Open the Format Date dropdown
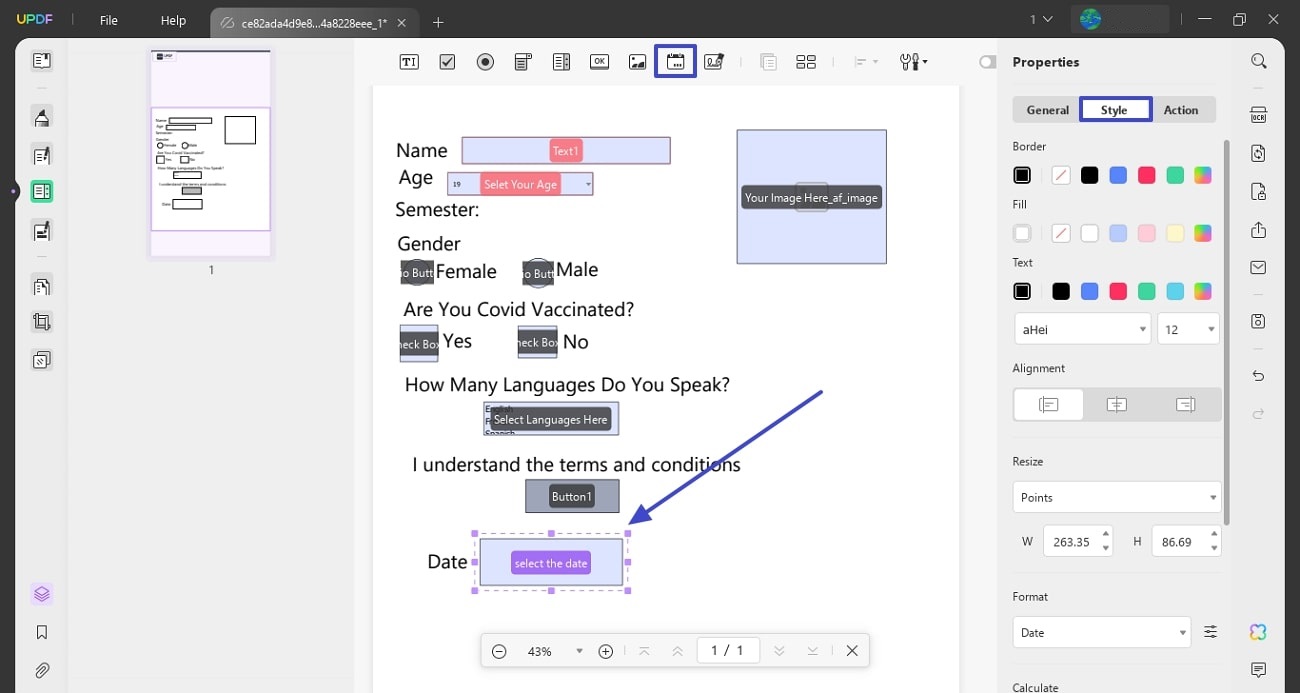 (x=1100, y=632)
